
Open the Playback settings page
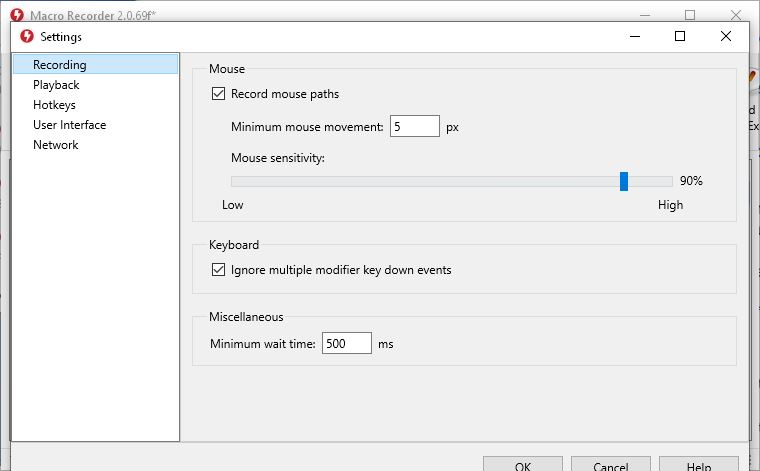(56, 85)
